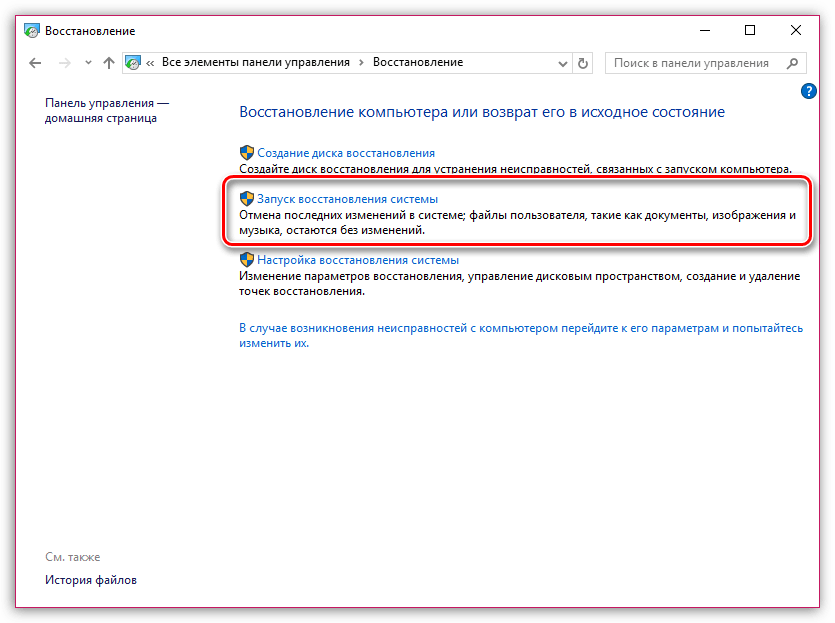Expand the chevron after Все элементы панели управления
Image resolution: width=835 pixels, height=623 pixels.
pyautogui.click(x=361, y=63)
